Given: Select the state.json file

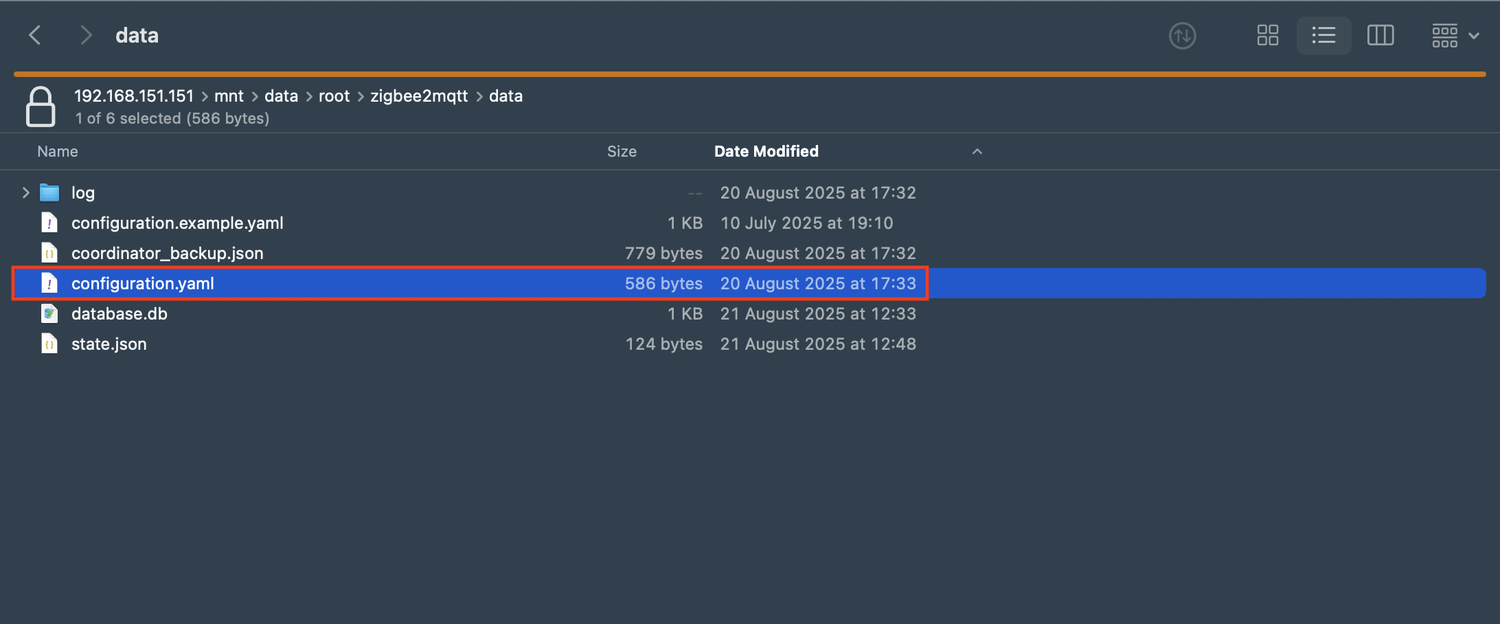Looking at the screenshot, I should pyautogui.click(x=109, y=344).
